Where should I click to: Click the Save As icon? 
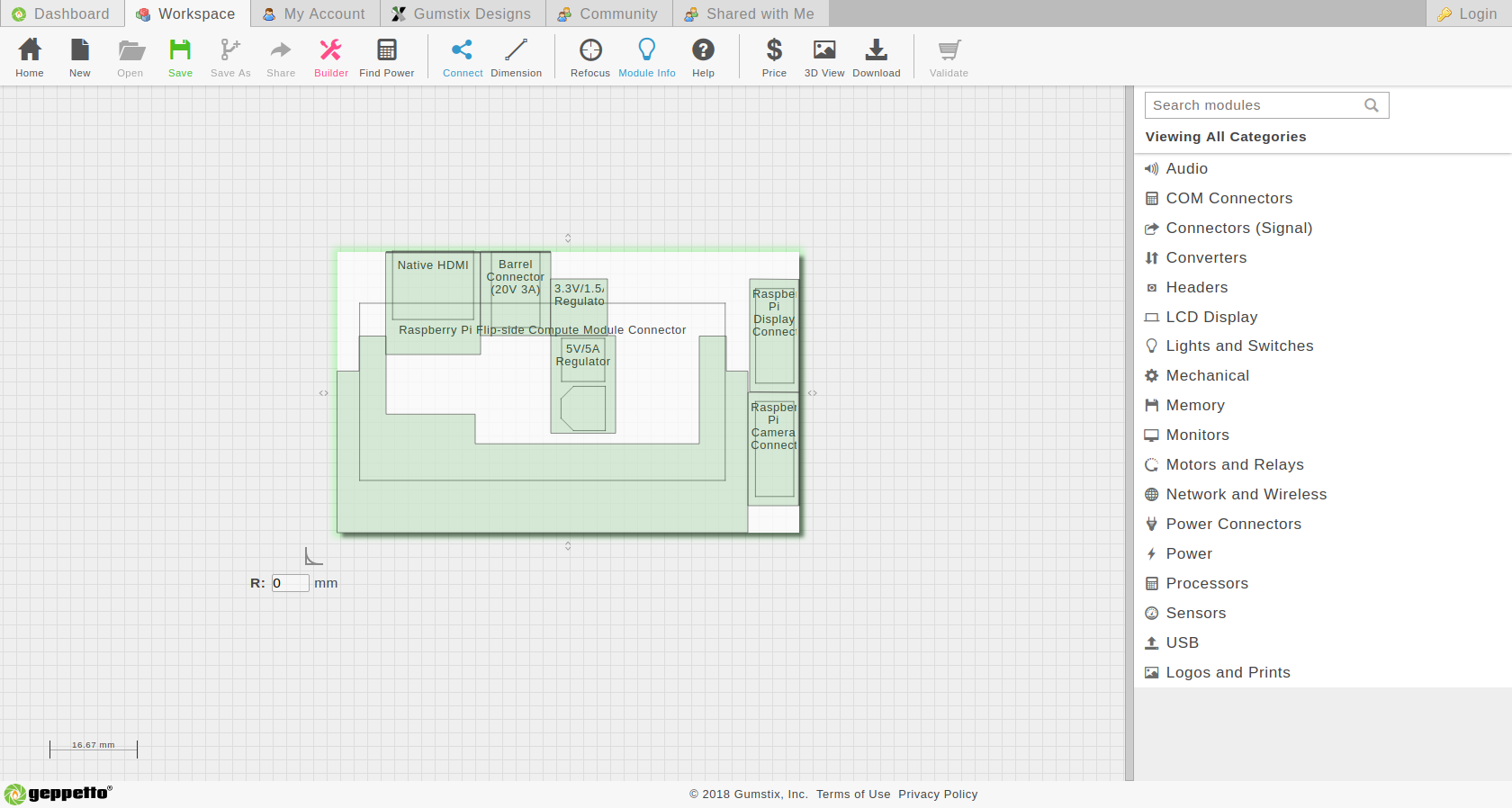coord(230,58)
